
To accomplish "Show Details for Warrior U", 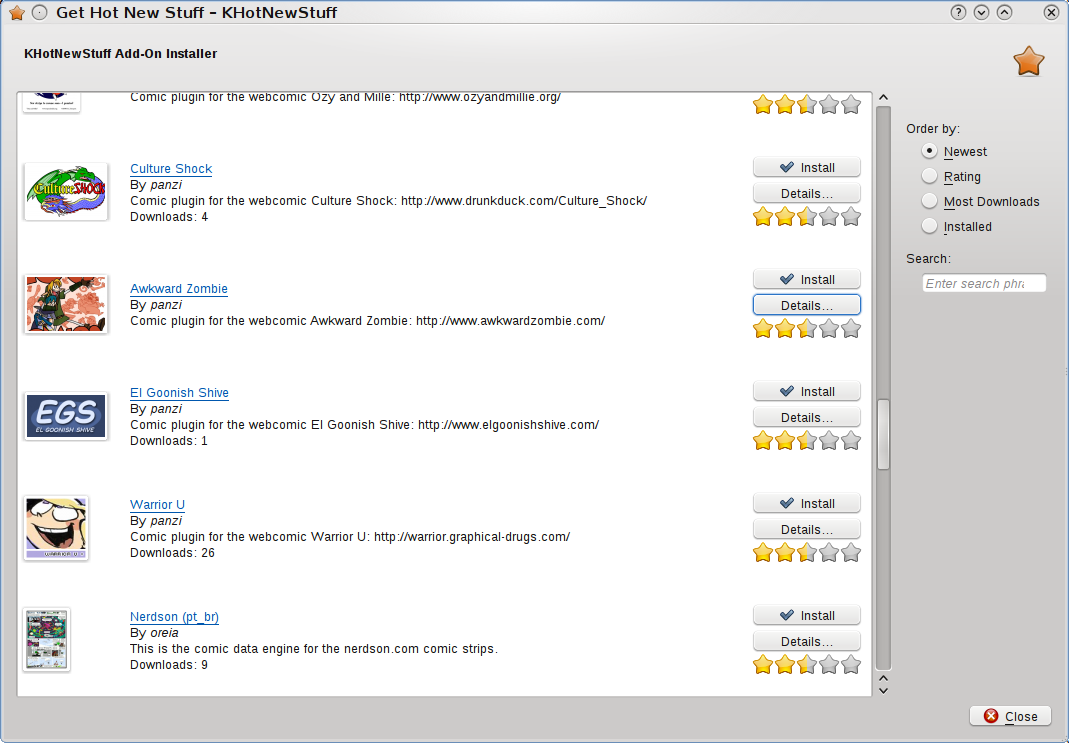I will click(x=807, y=530).
